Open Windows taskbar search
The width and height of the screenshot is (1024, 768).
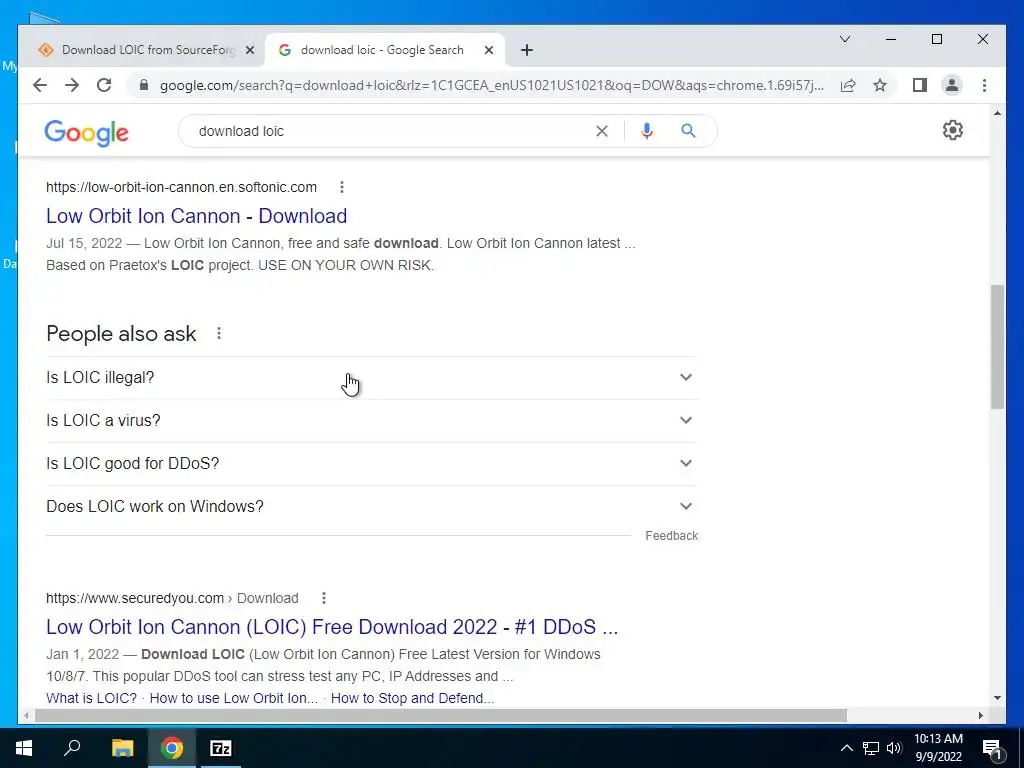click(x=72, y=748)
